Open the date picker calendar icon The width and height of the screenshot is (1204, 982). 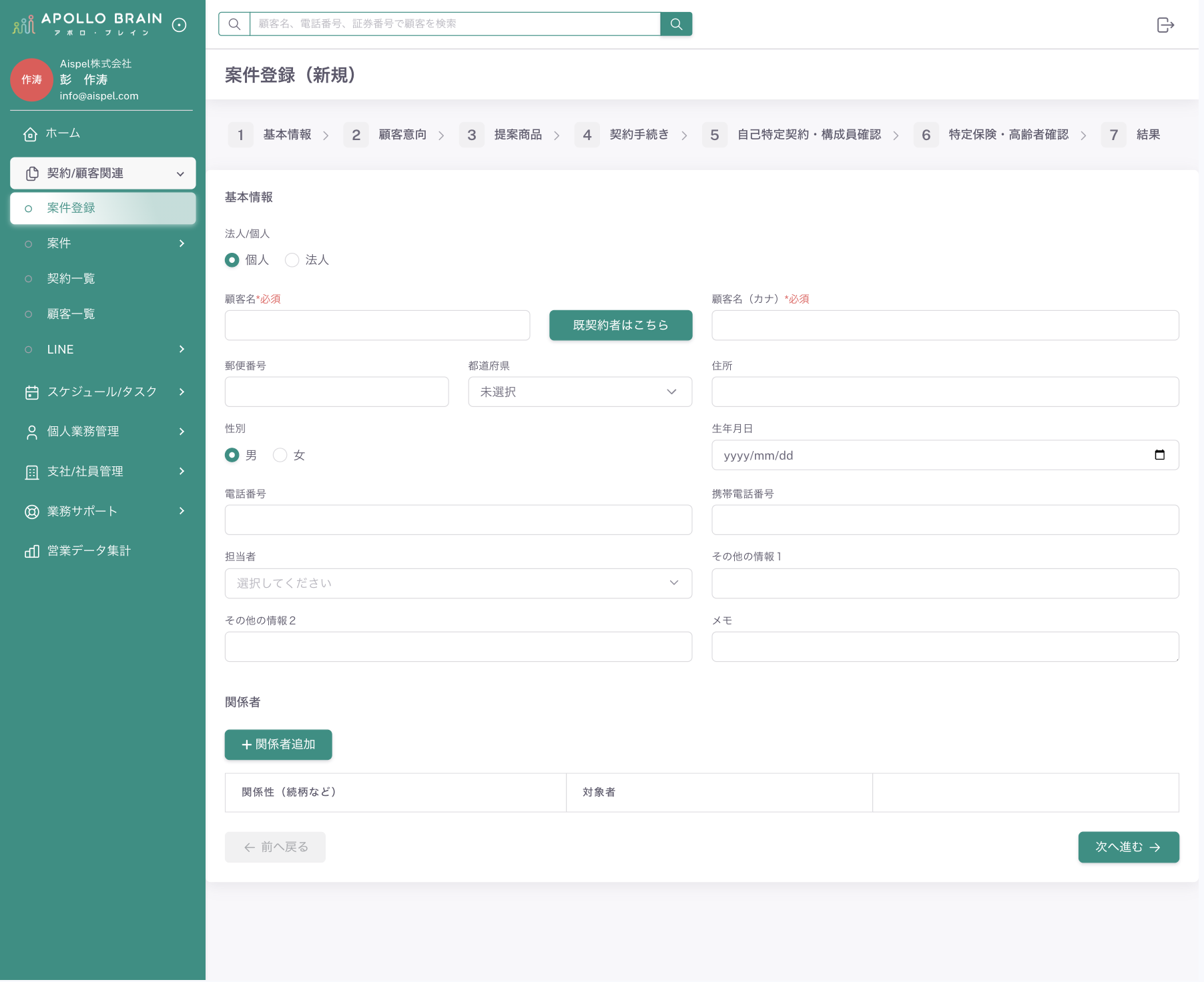pos(1159,455)
